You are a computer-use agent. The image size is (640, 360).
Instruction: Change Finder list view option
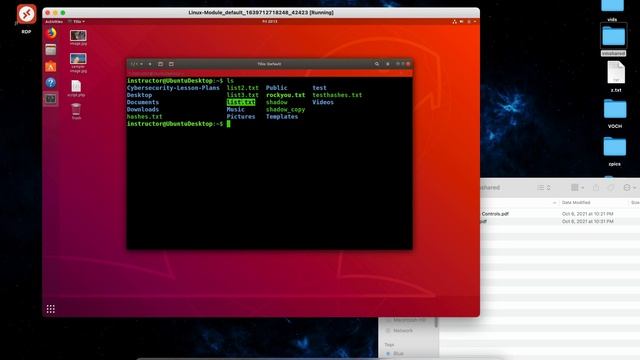(x=544, y=187)
